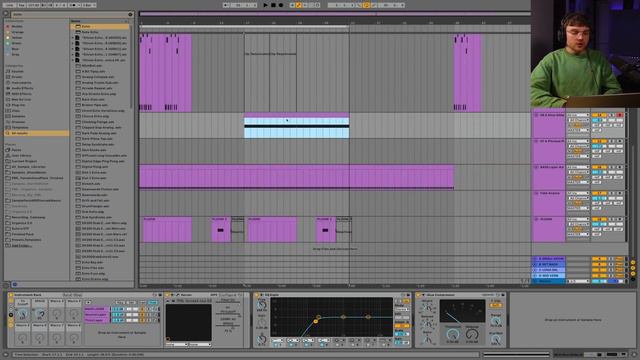Click the Glue Compressor Threshold knob
640x360 pixels.
[452, 334]
